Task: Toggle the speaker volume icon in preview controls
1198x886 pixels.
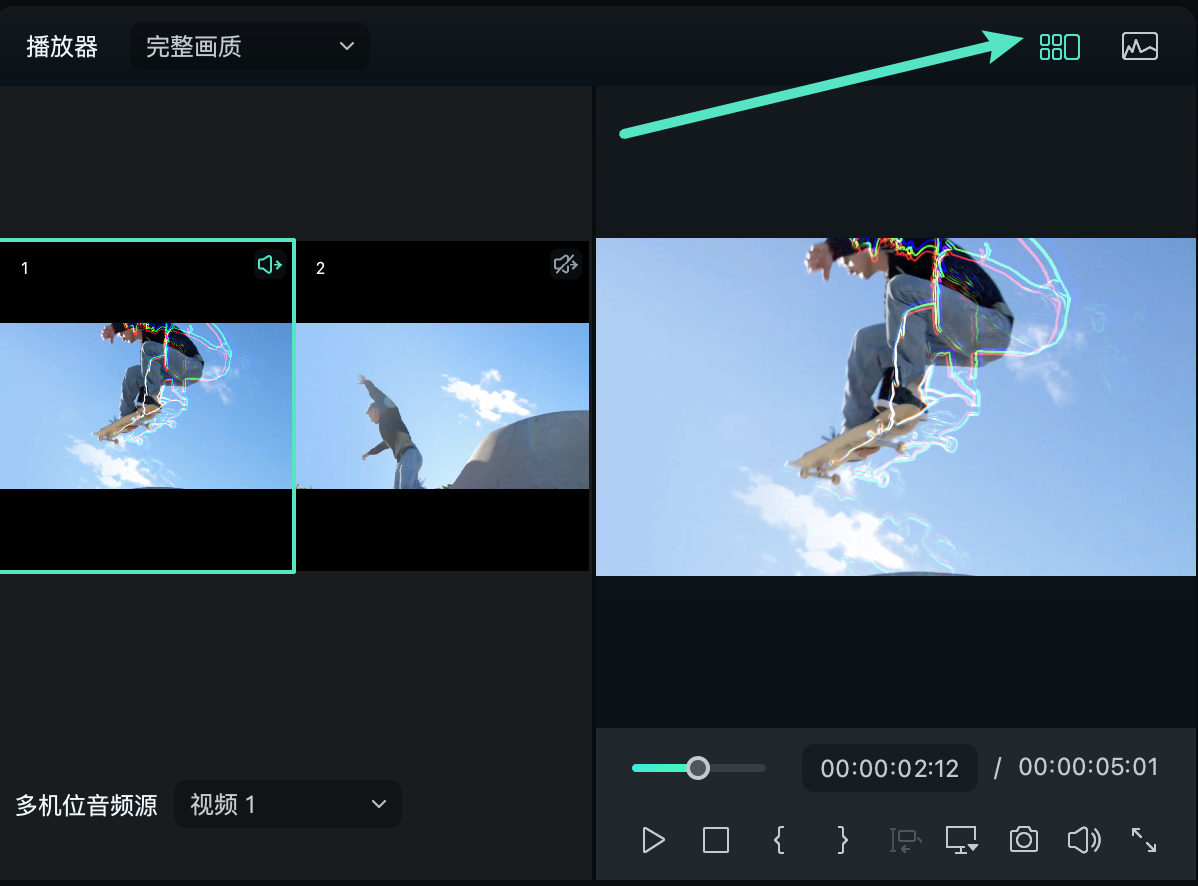Action: (x=1083, y=840)
